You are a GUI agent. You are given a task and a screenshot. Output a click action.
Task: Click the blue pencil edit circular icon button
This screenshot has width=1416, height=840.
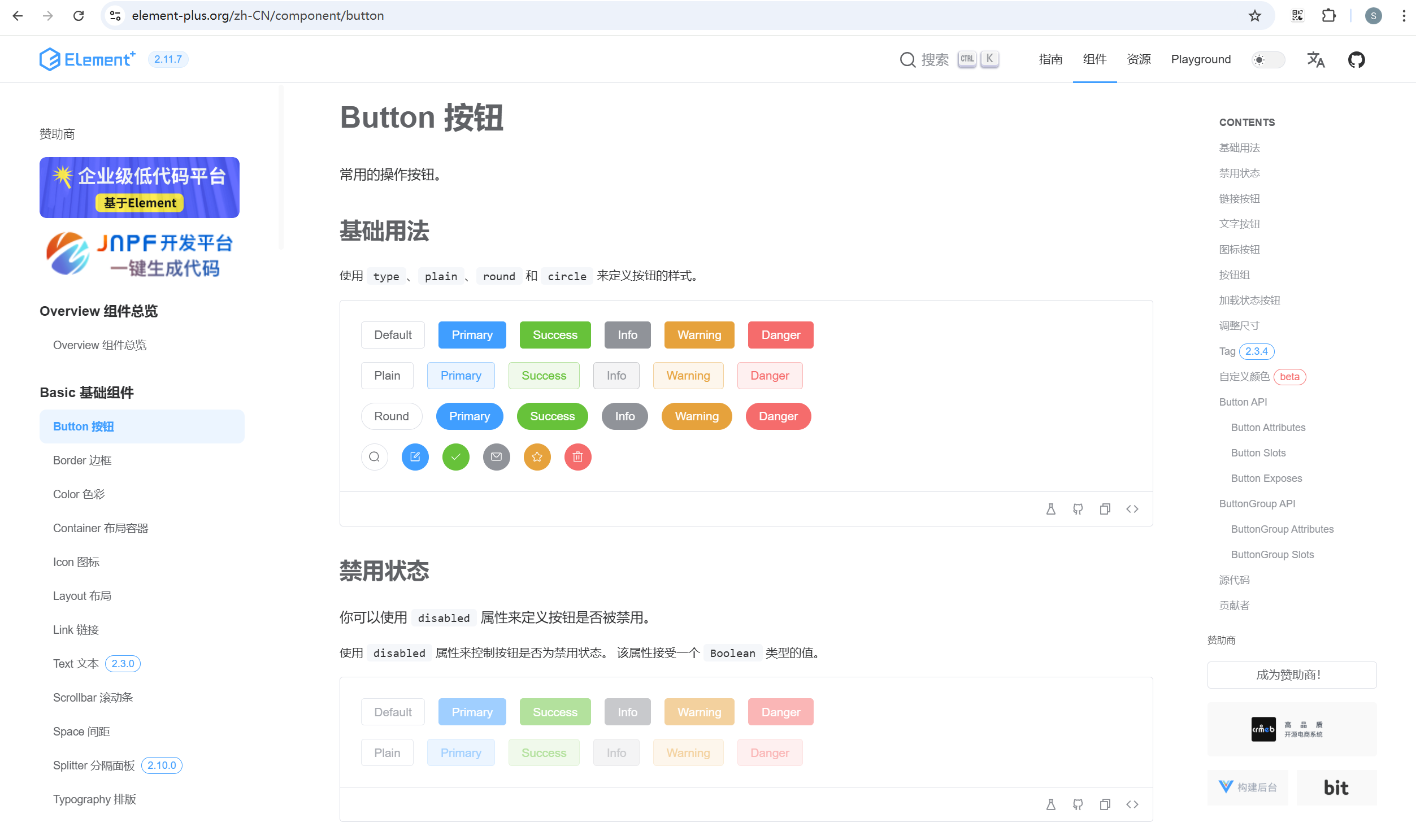(x=415, y=457)
